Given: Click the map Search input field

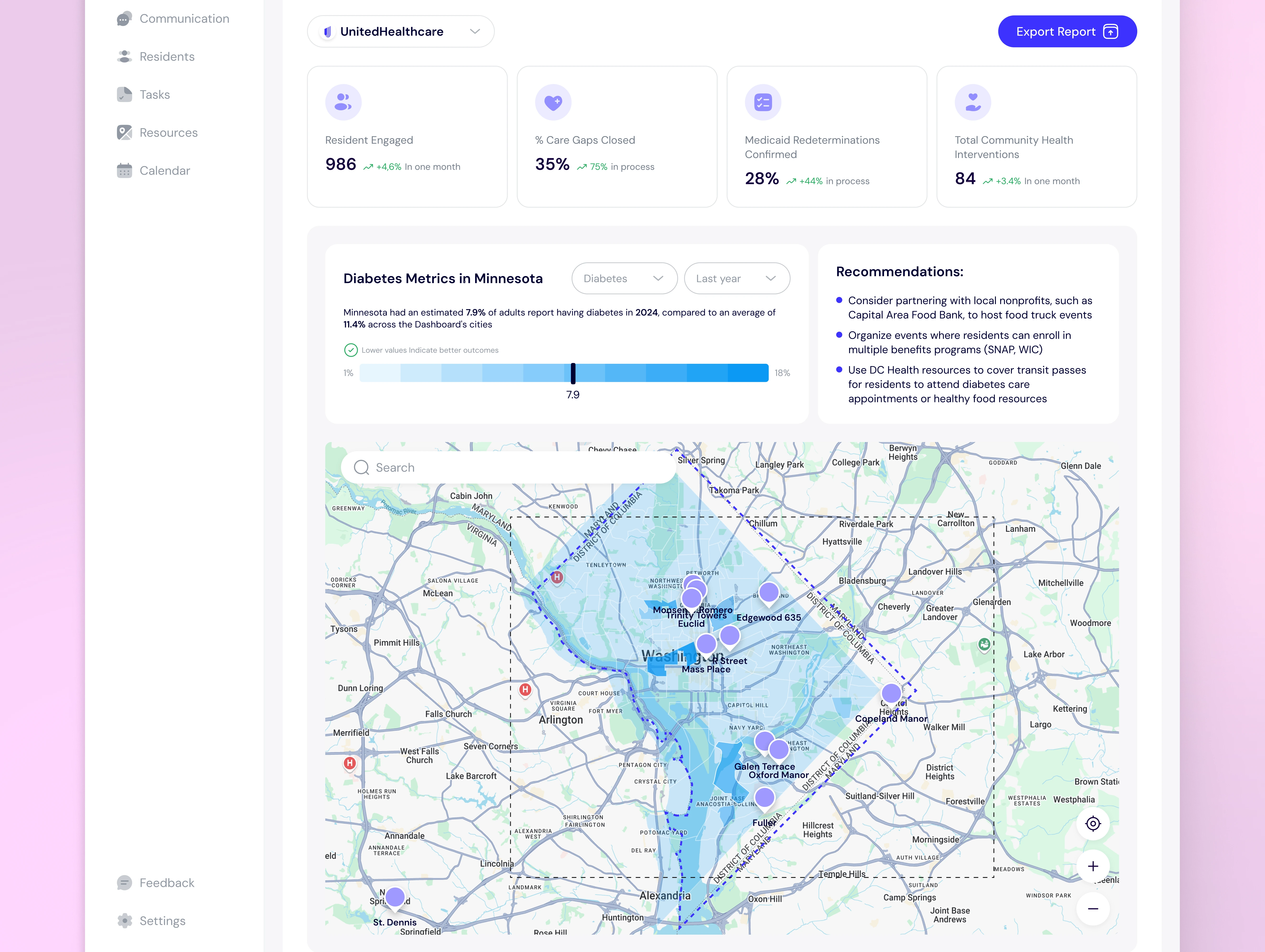Looking at the screenshot, I should tap(508, 468).
